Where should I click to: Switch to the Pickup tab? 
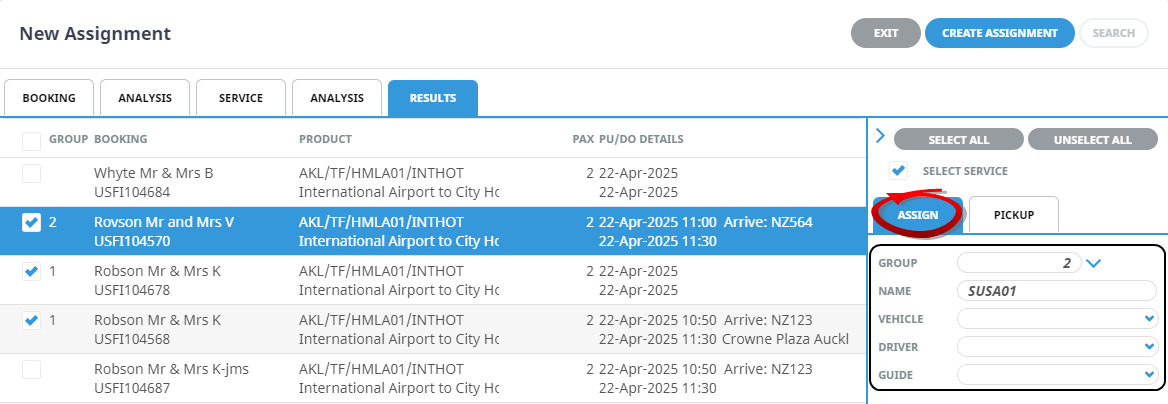tap(1013, 215)
